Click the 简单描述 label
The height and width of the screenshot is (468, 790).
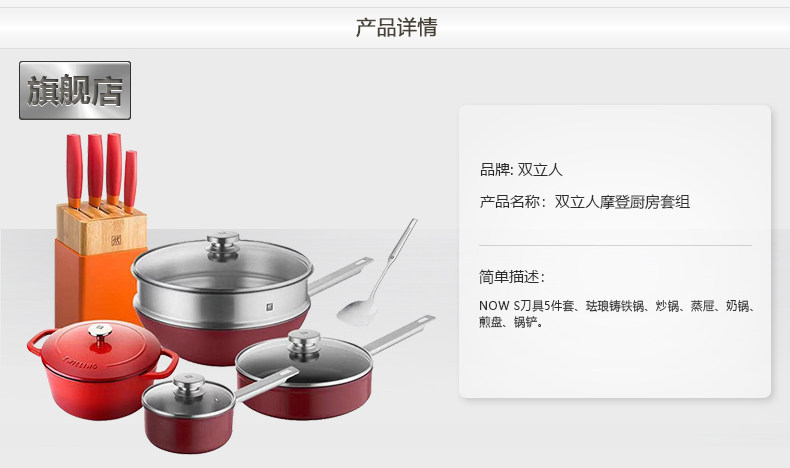pos(511,277)
